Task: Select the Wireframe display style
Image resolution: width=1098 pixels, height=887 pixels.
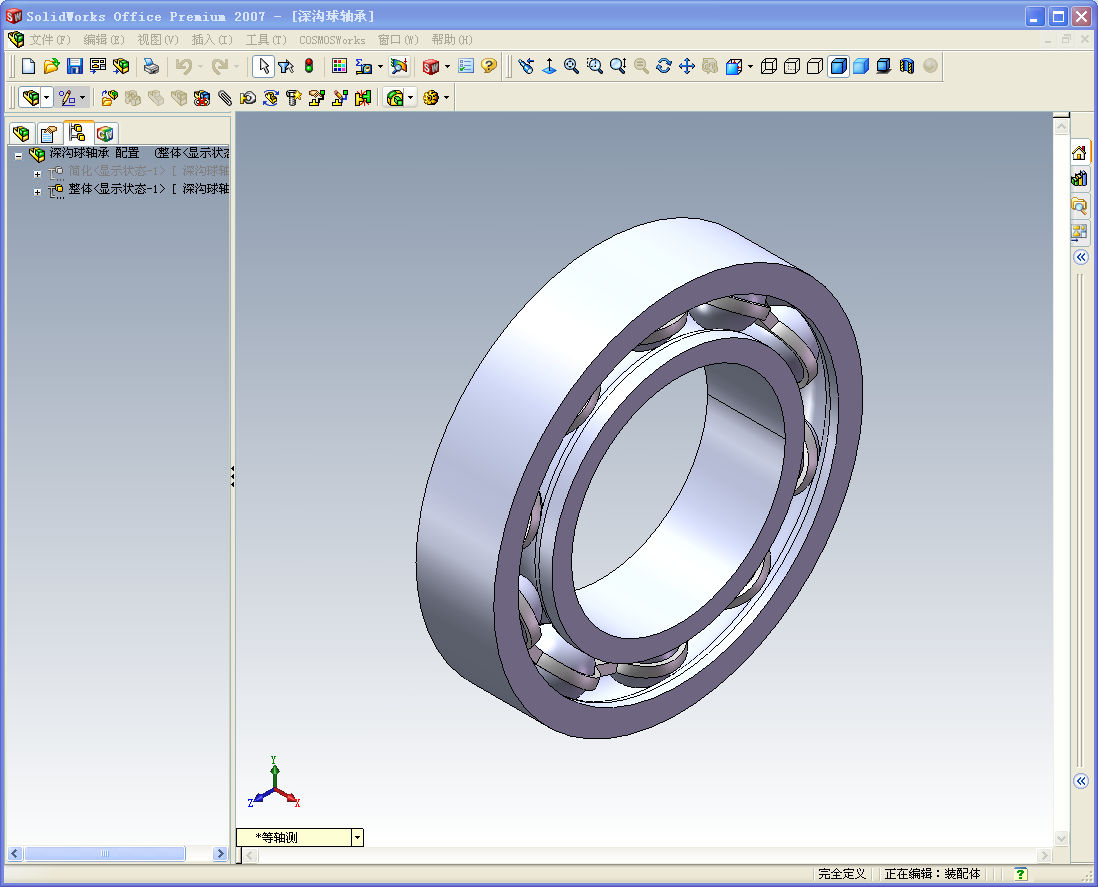Action: click(769, 67)
